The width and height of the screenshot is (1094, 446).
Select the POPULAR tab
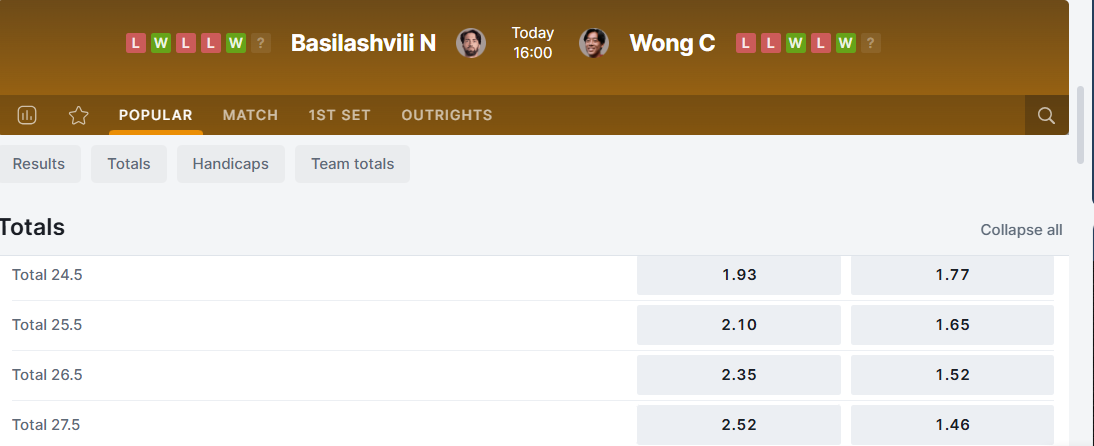(155, 115)
